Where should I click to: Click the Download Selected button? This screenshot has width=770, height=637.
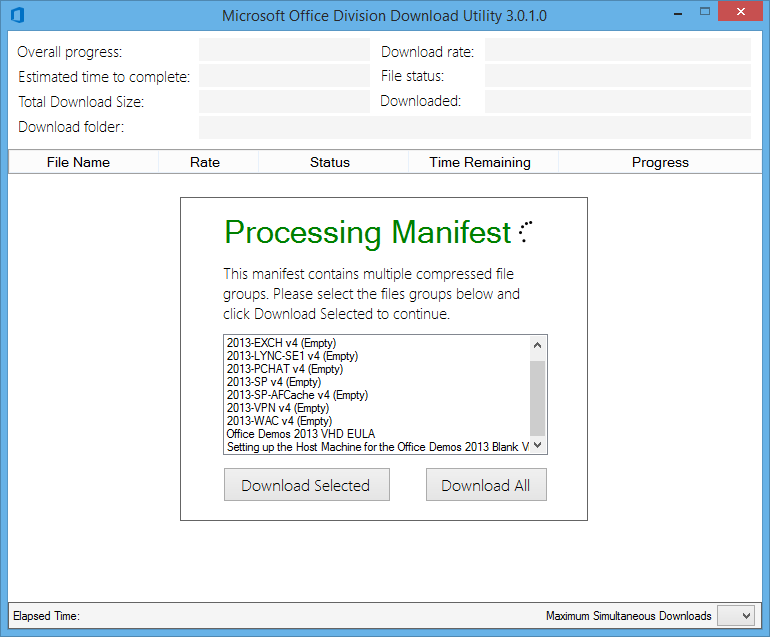click(x=307, y=485)
